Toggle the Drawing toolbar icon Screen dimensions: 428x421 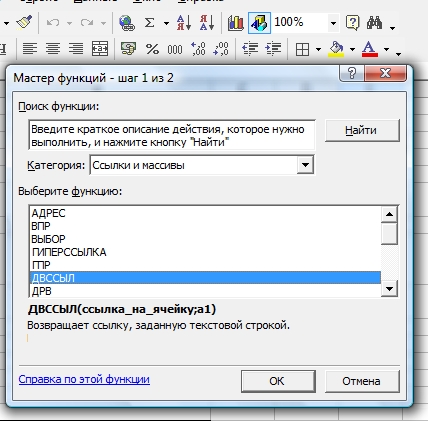coord(259,23)
